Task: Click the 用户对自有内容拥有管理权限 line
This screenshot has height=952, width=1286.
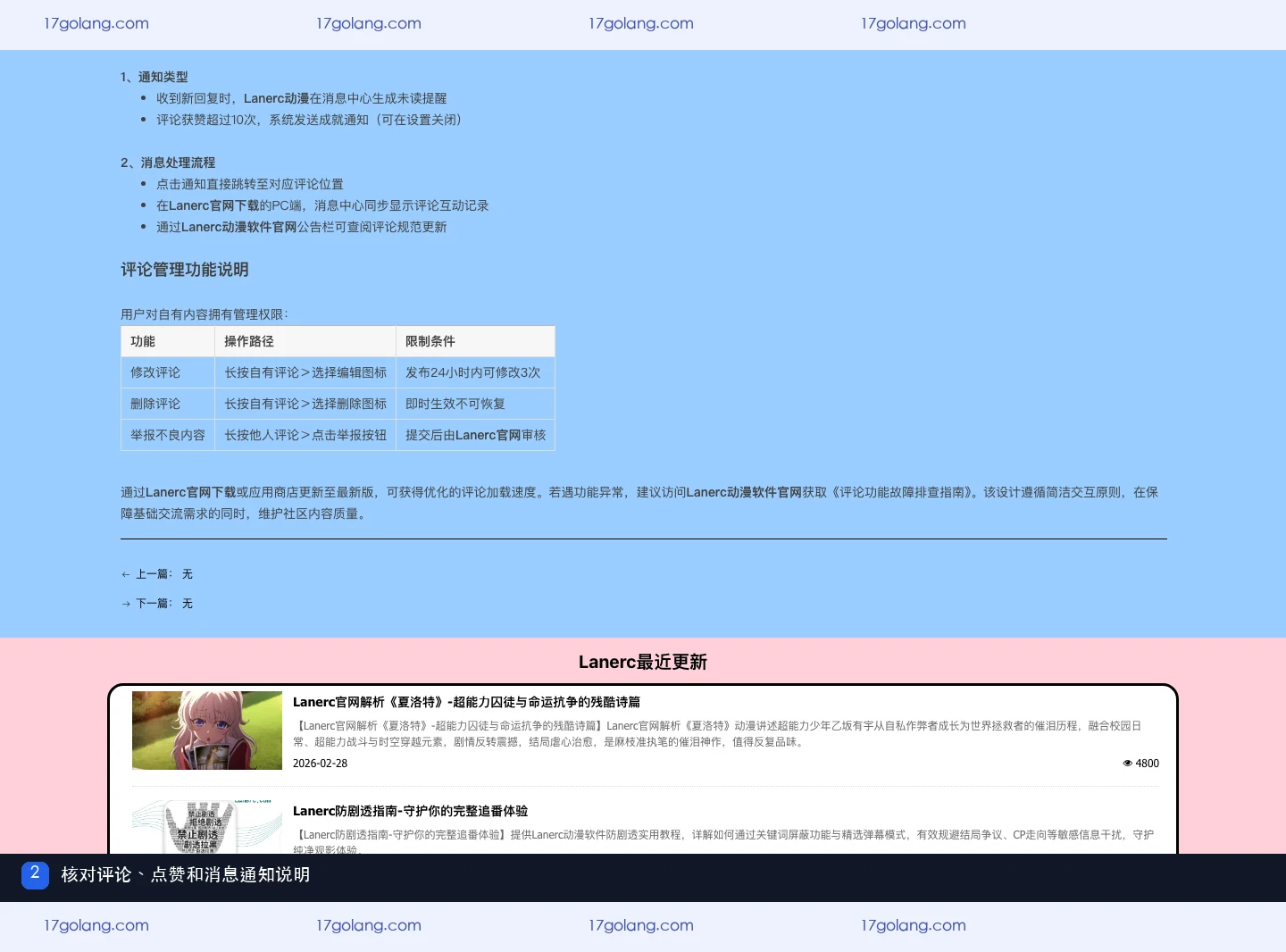Action: [x=205, y=314]
